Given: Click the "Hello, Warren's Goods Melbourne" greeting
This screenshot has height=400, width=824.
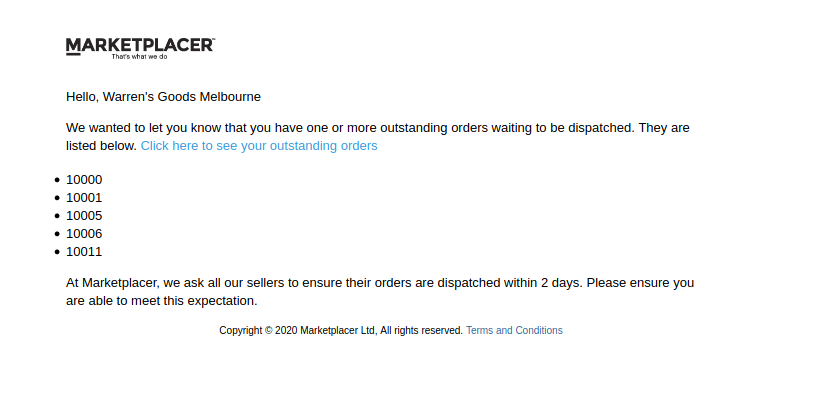Looking at the screenshot, I should [x=163, y=97].
